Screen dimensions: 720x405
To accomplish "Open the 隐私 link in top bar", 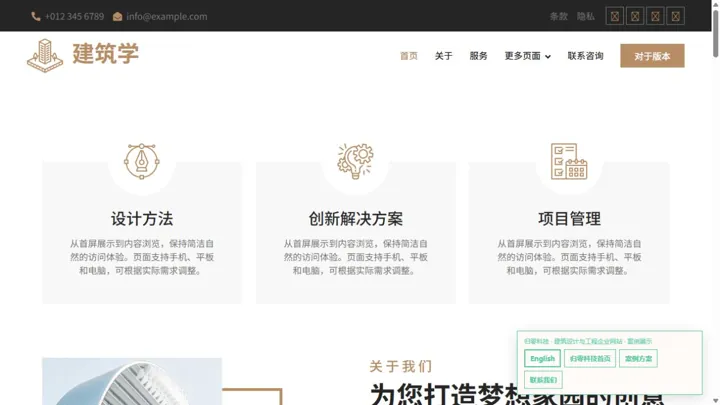I will tap(586, 17).
